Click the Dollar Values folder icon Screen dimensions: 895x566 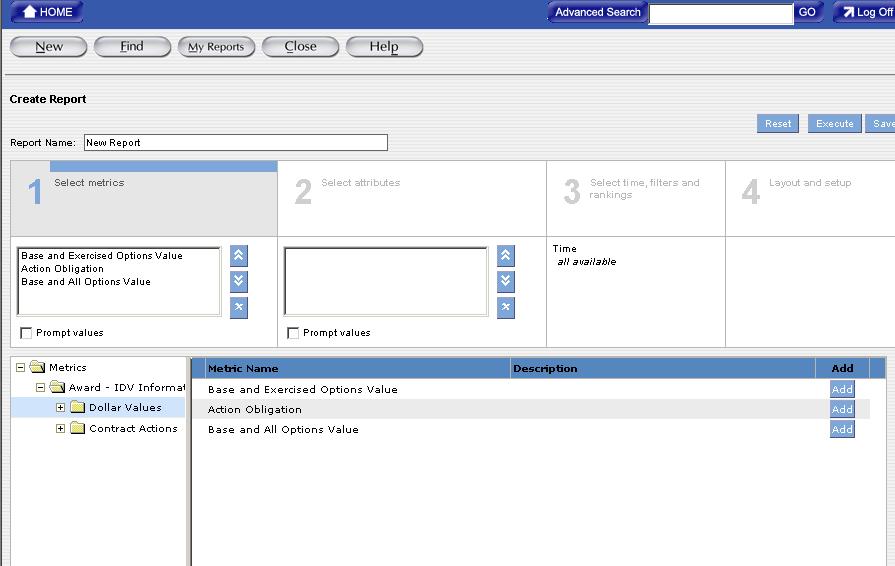pyautogui.click(x=78, y=407)
